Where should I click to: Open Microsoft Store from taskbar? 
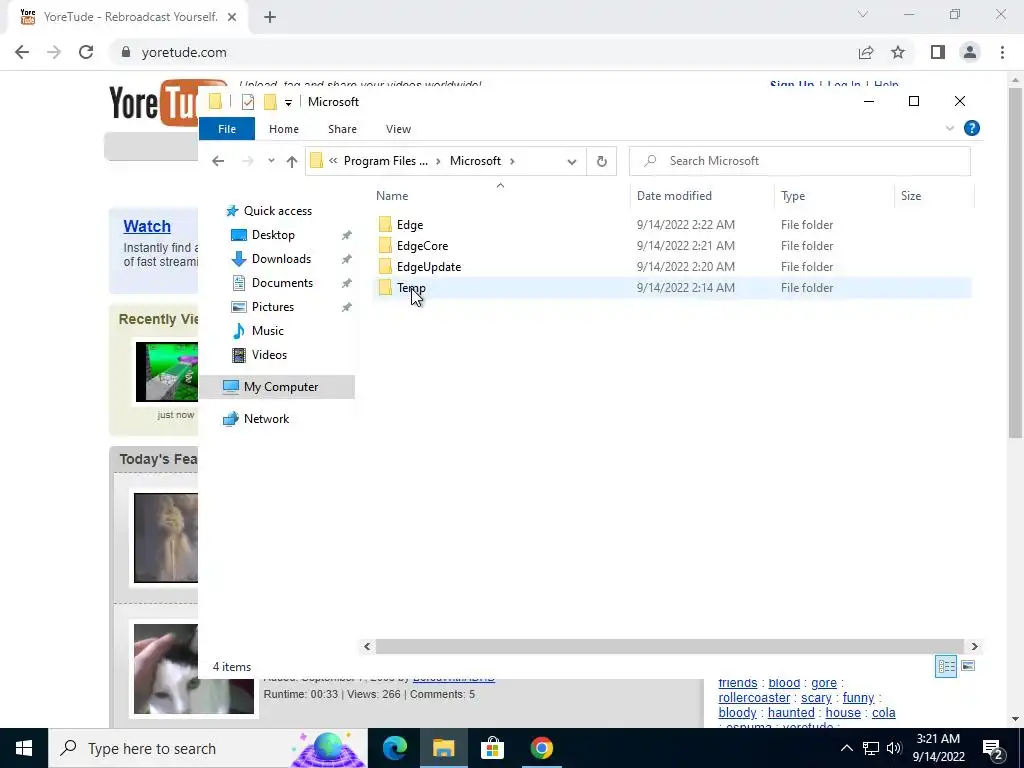pos(492,748)
